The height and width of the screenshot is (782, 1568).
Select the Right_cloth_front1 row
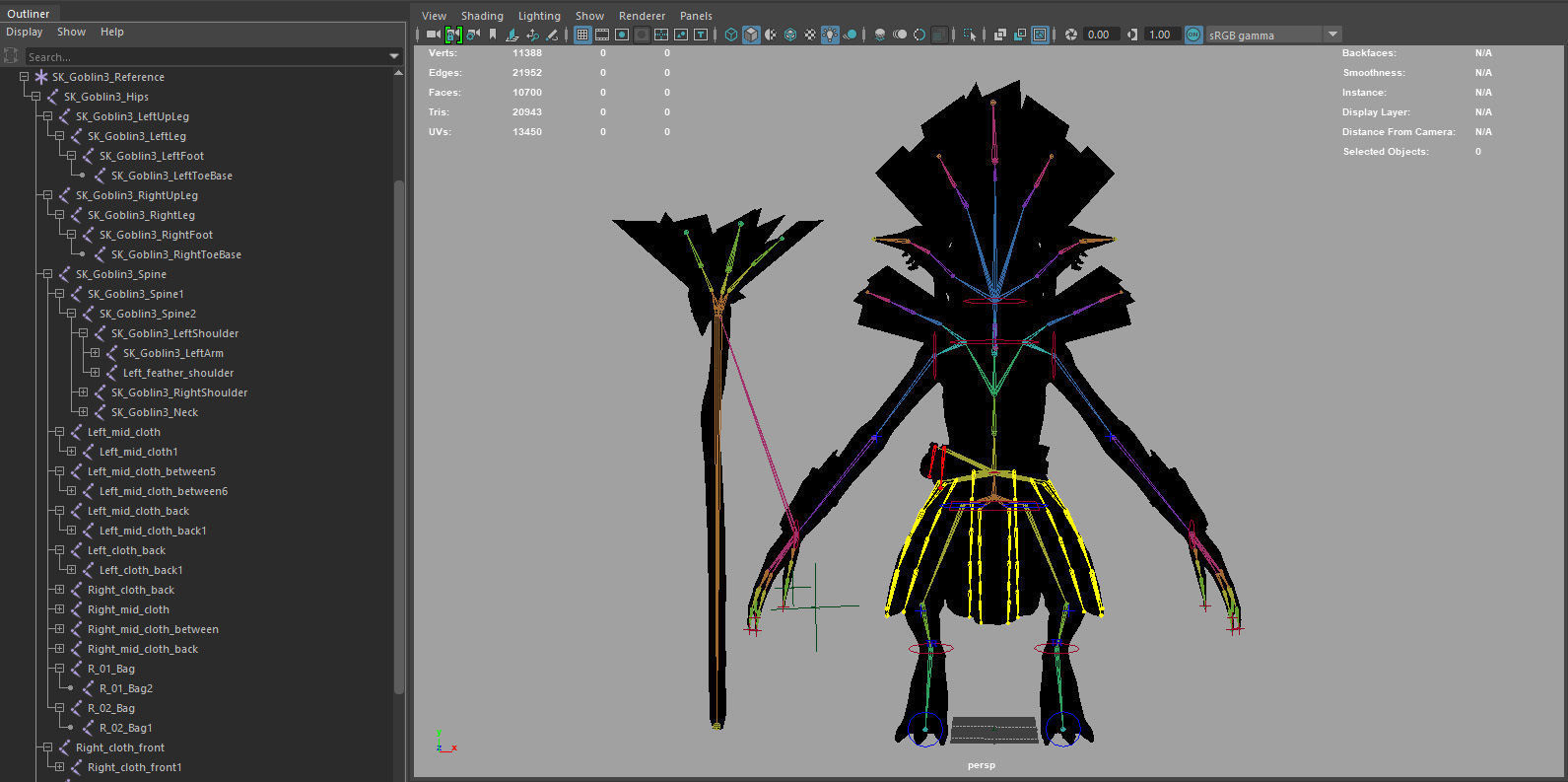click(134, 767)
